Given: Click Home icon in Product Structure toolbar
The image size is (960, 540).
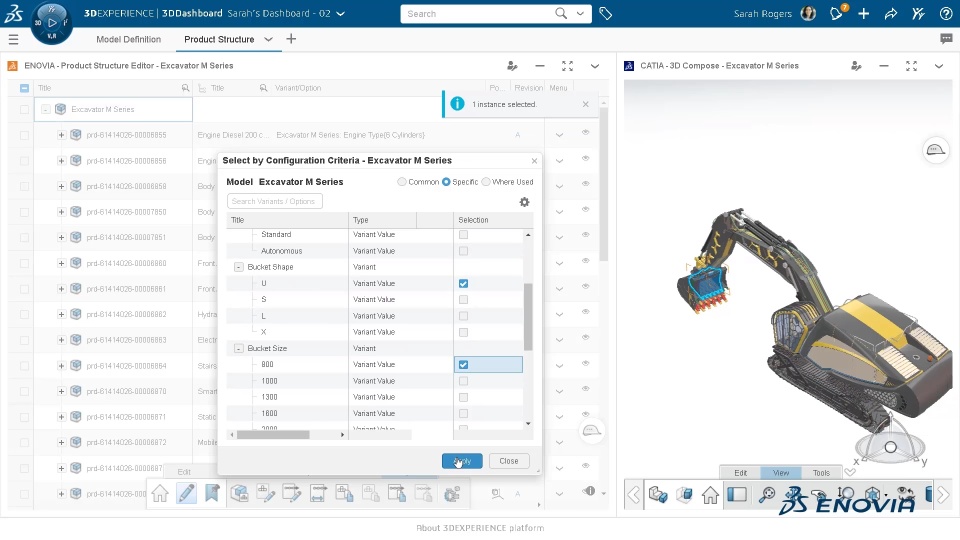Looking at the screenshot, I should tap(160, 493).
